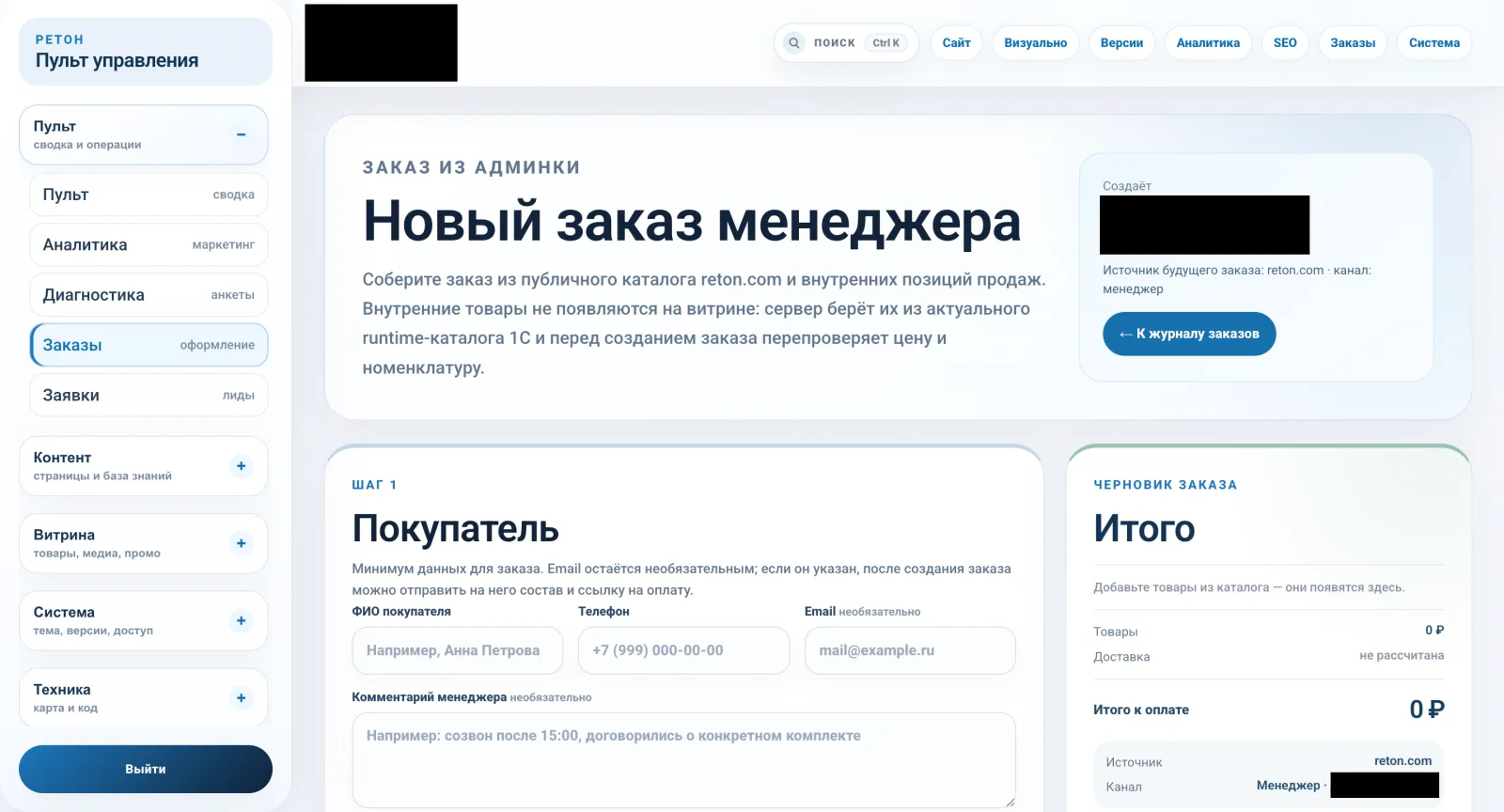Open the SEO top navigation pill
This screenshot has height=812, width=1504.
pos(1285,43)
